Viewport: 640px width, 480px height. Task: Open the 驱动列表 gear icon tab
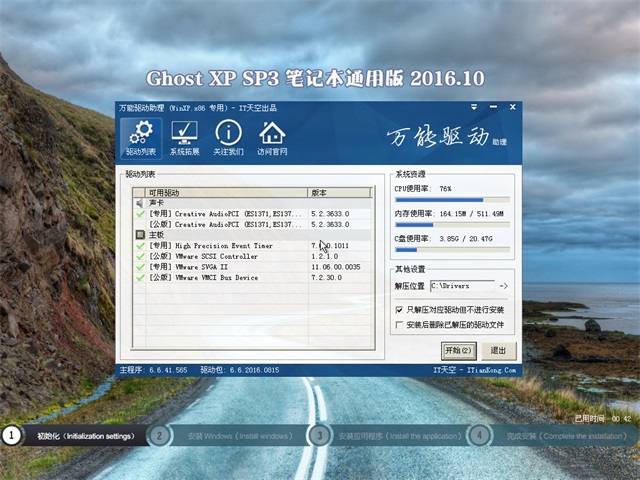pos(141,138)
